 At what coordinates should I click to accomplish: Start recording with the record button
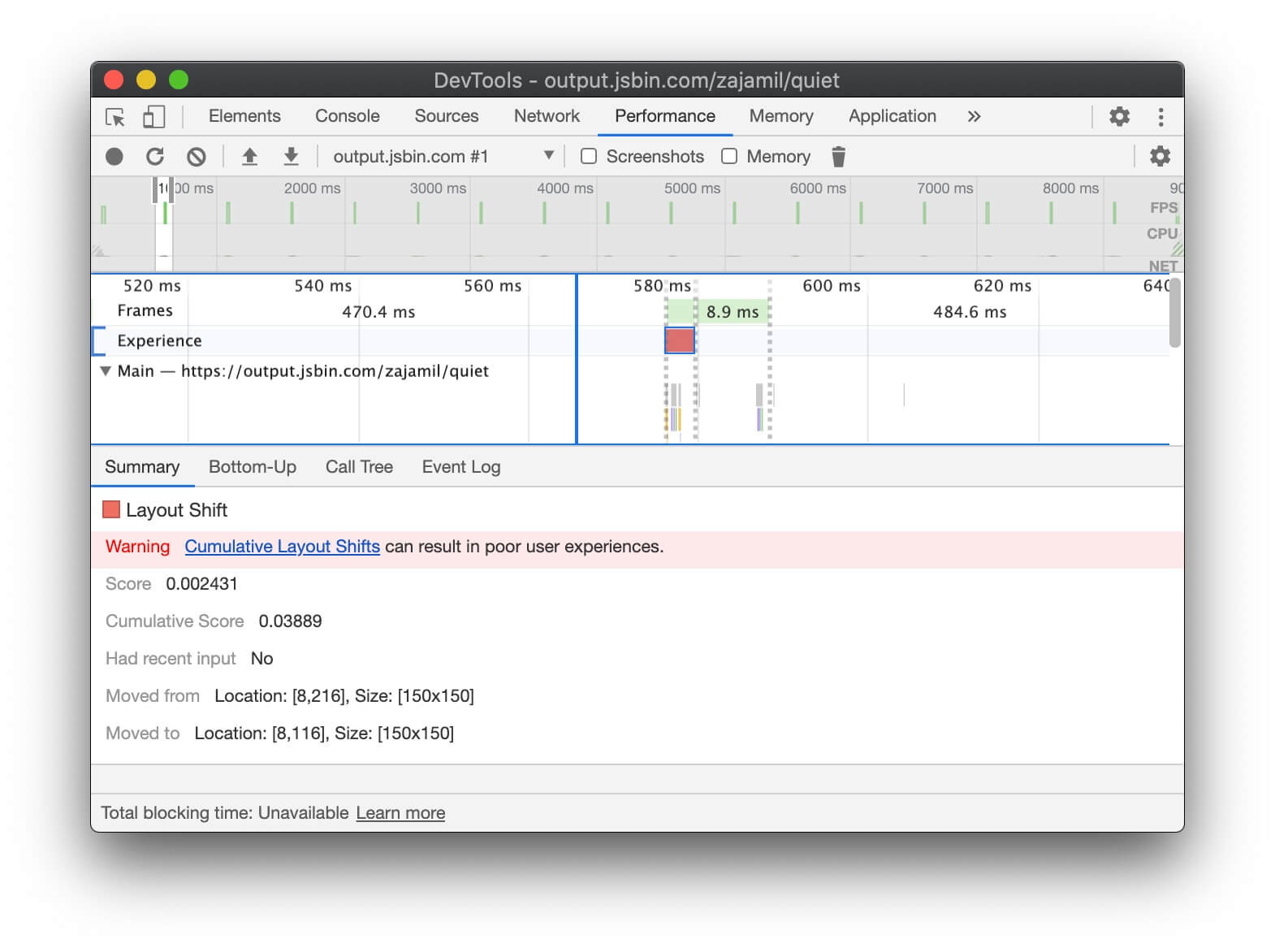pos(115,157)
